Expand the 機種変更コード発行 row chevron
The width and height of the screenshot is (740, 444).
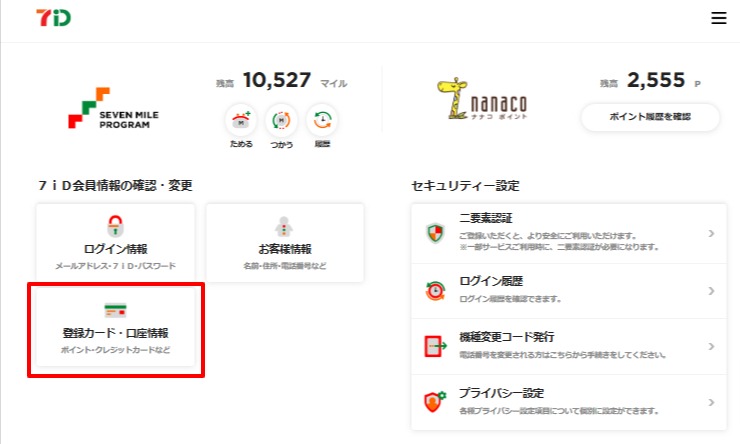coord(711,346)
